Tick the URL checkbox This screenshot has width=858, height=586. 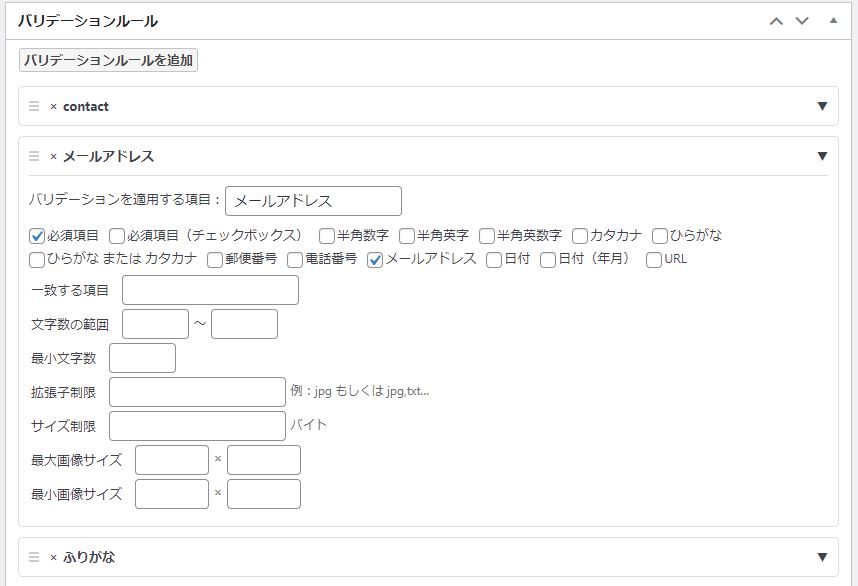tap(654, 260)
